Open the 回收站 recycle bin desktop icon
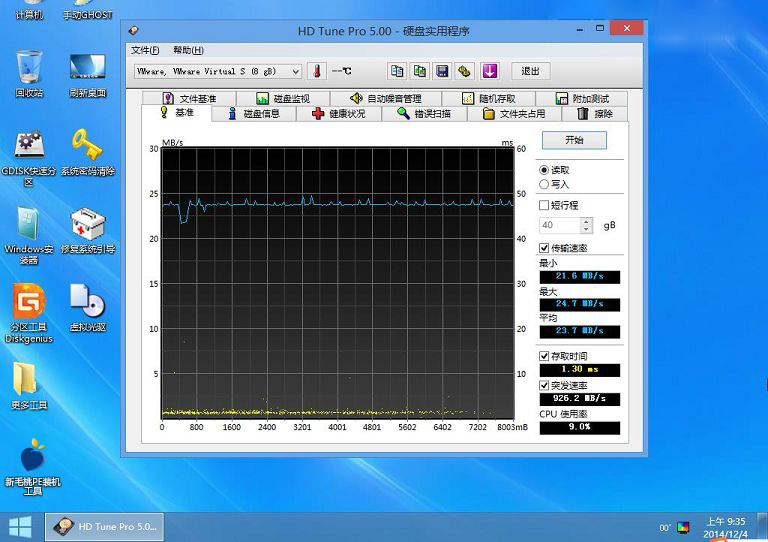Viewport: 768px width, 542px height. pos(29,73)
